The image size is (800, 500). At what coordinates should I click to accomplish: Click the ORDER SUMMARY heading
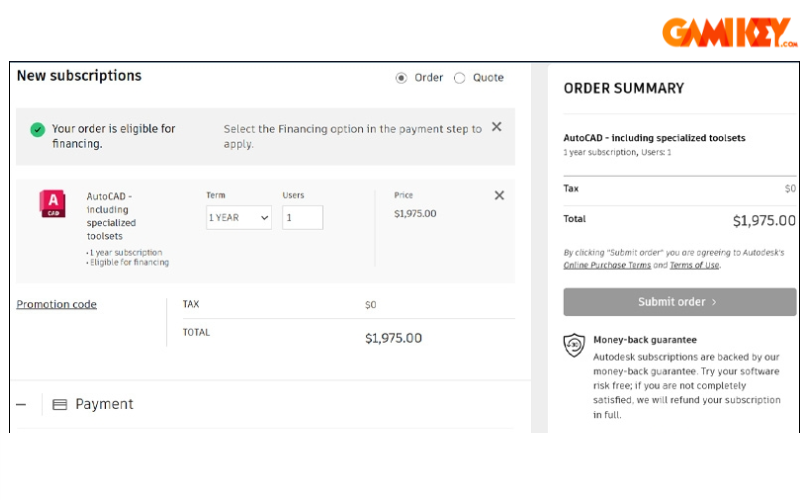[x=623, y=88]
